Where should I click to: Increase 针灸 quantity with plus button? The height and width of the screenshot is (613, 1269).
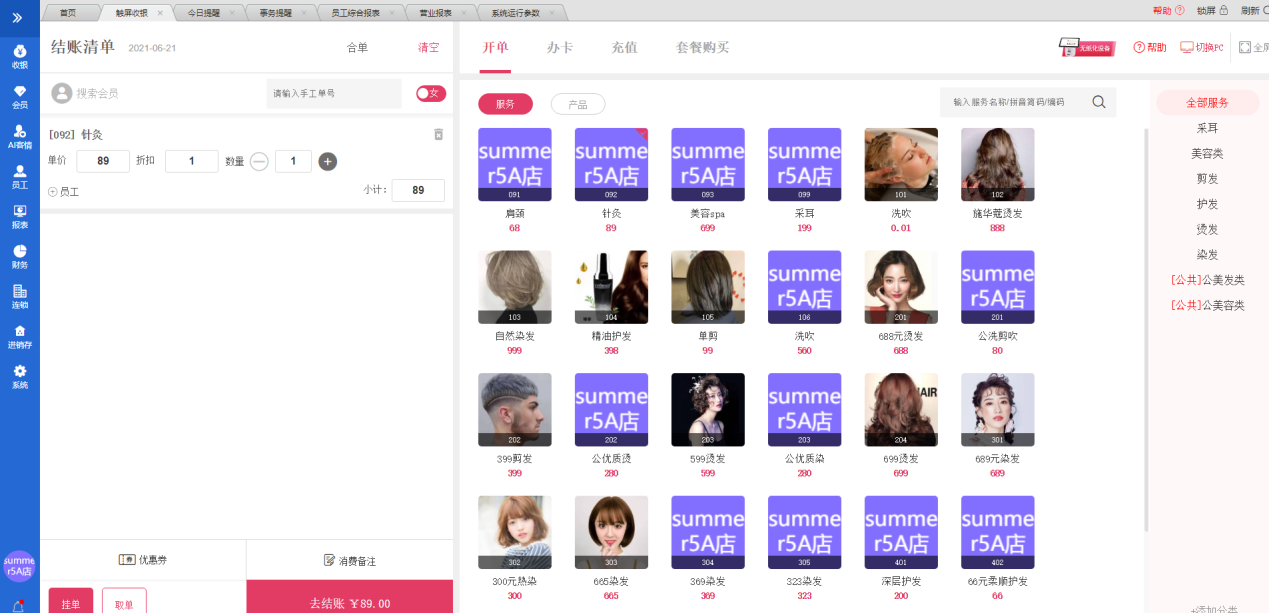[328, 161]
